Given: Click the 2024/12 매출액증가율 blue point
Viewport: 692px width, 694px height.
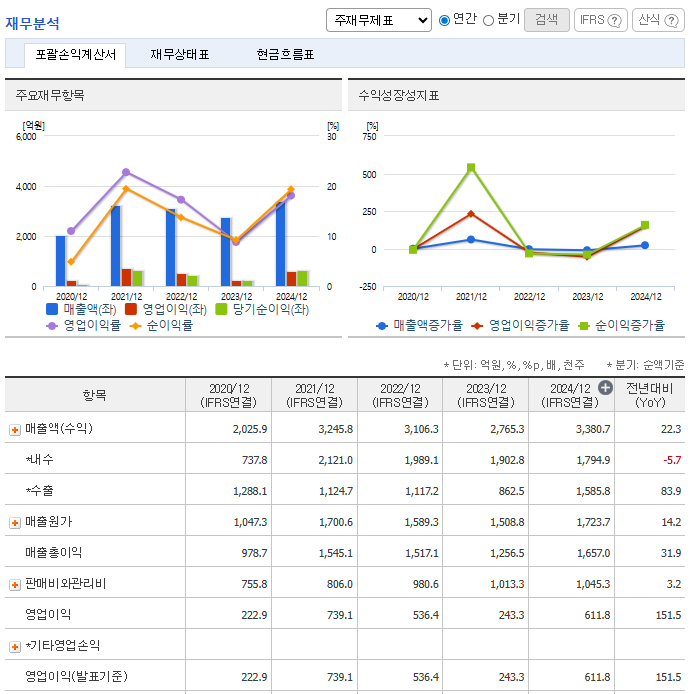Looking at the screenshot, I should tap(645, 245).
